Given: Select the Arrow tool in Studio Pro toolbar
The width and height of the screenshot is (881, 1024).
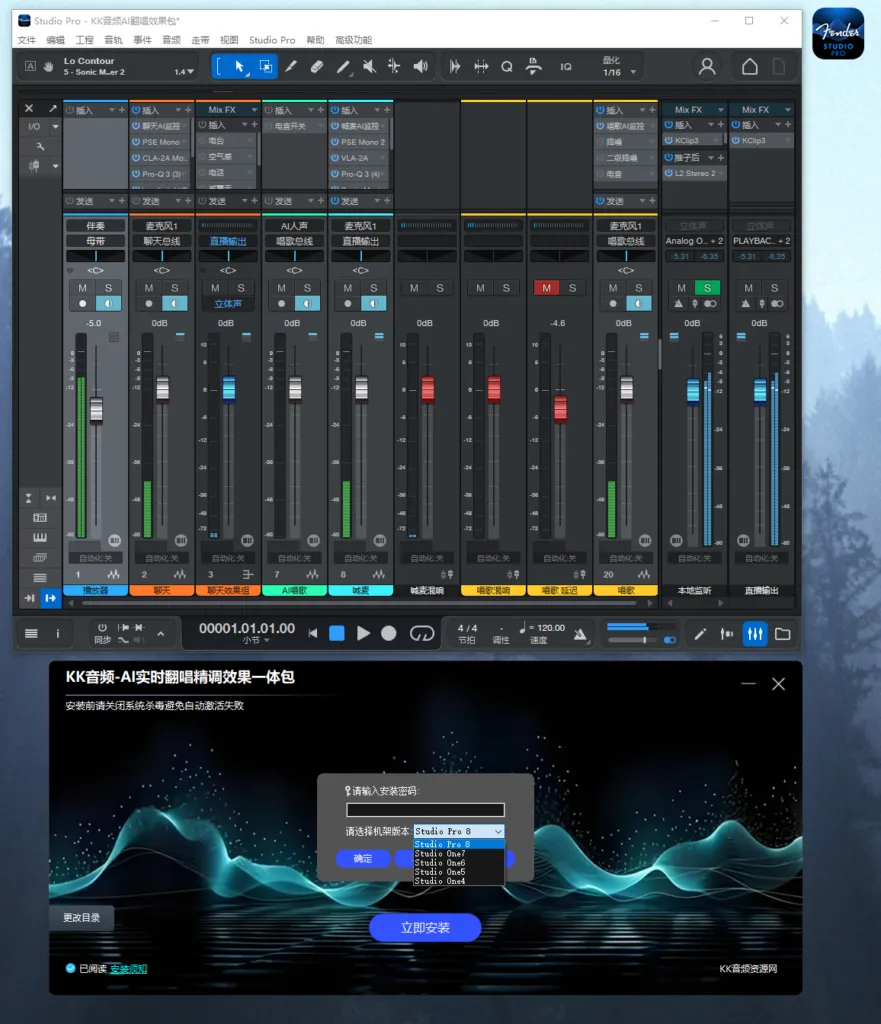Looking at the screenshot, I should 240,67.
